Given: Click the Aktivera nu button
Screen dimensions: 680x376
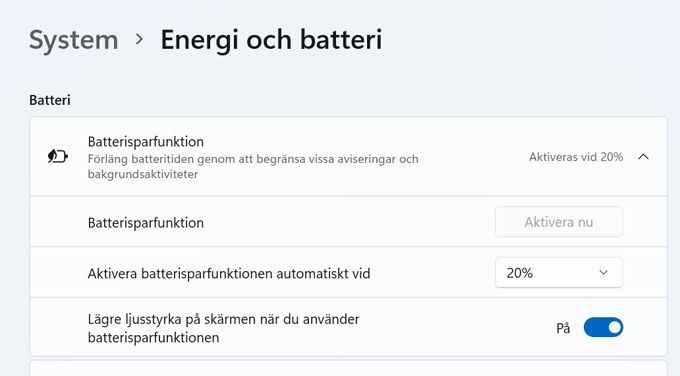Looking at the screenshot, I should pyautogui.click(x=559, y=222).
